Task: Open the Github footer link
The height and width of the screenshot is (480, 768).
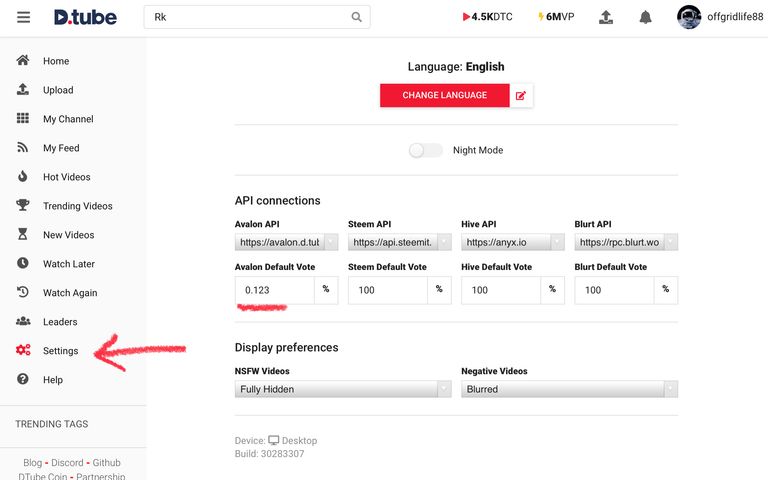Action: tap(106, 462)
